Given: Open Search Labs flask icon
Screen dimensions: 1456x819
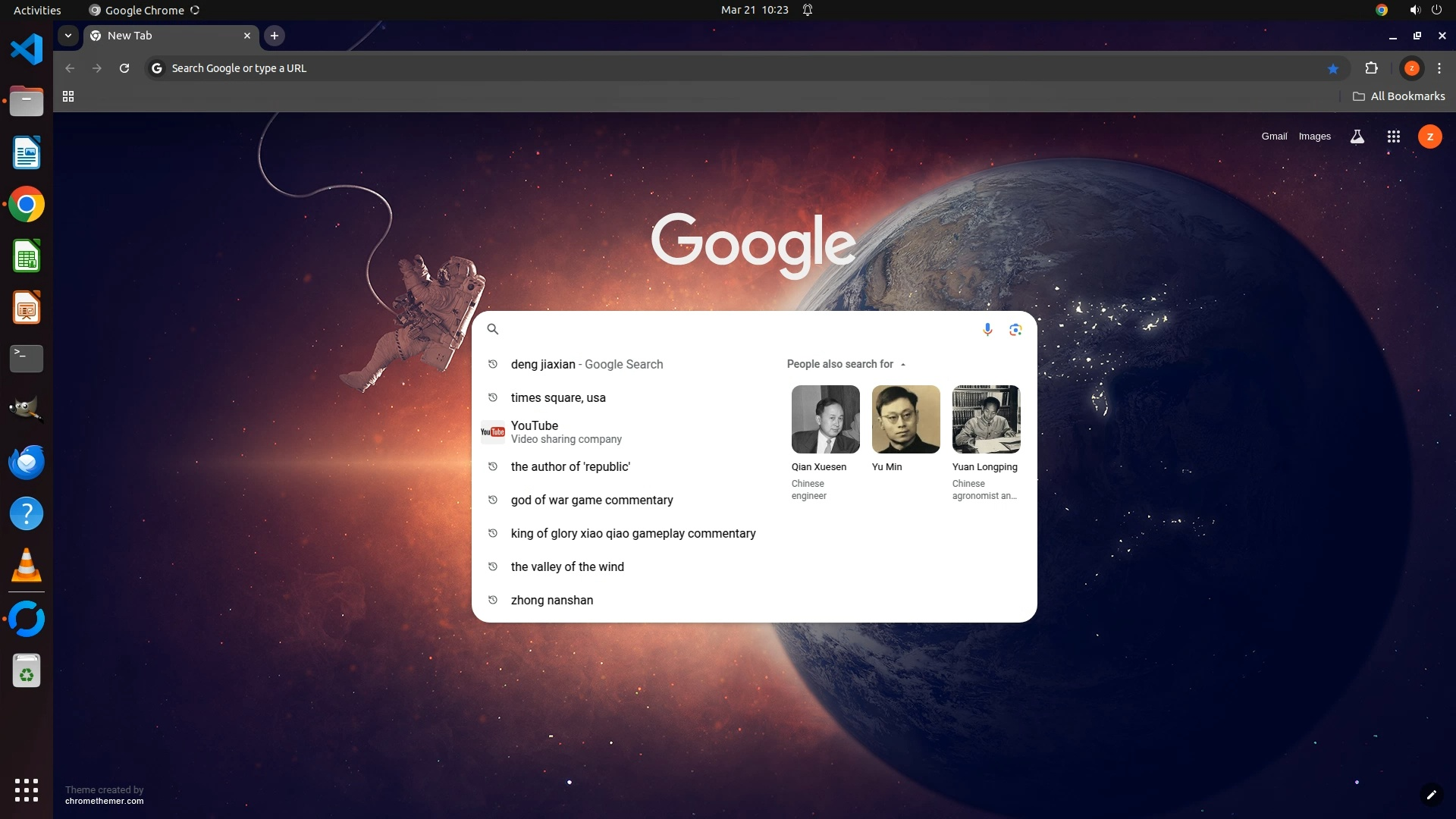Looking at the screenshot, I should (x=1357, y=136).
